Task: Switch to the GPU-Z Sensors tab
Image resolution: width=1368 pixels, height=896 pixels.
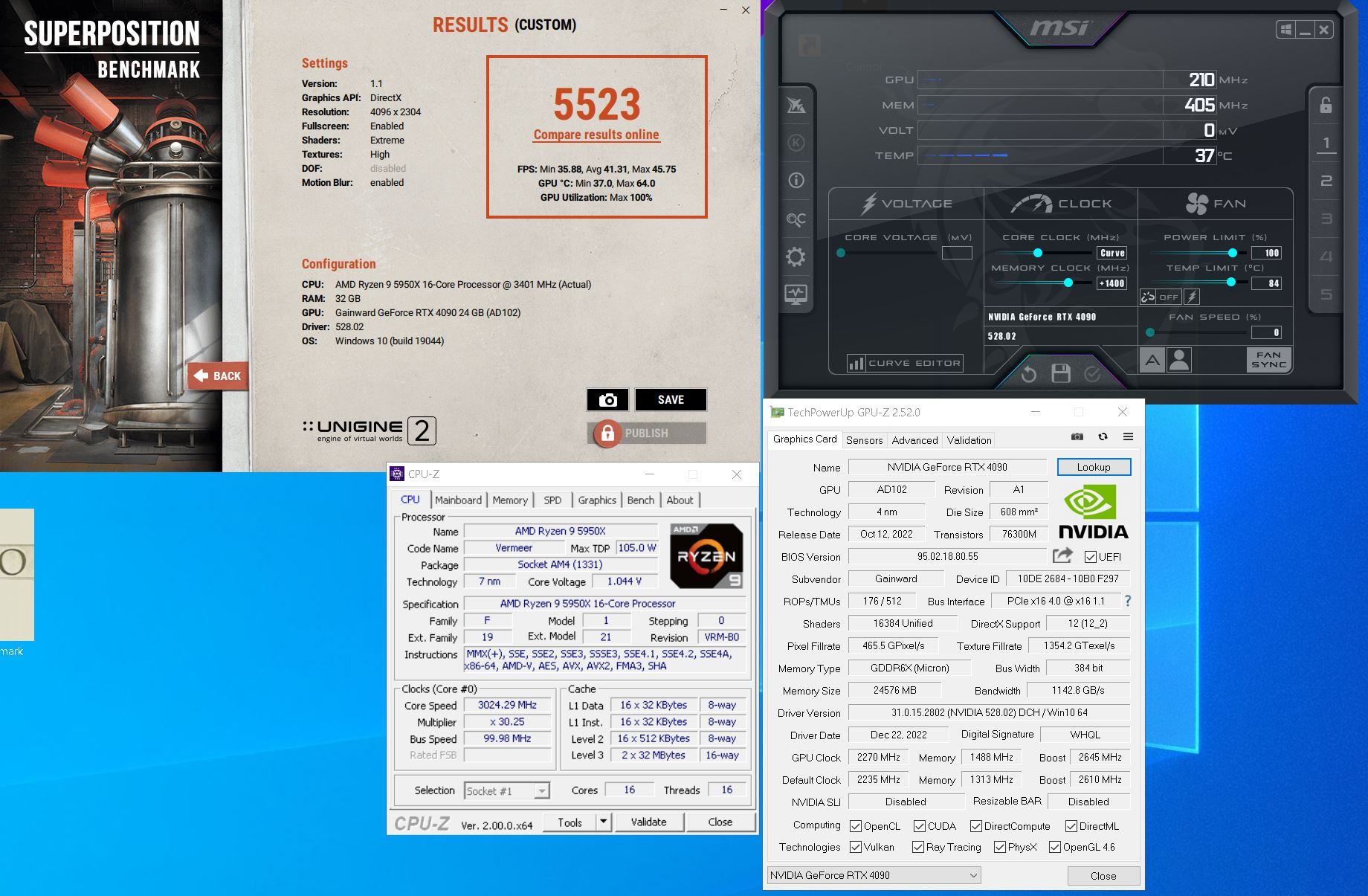Action: pos(864,440)
